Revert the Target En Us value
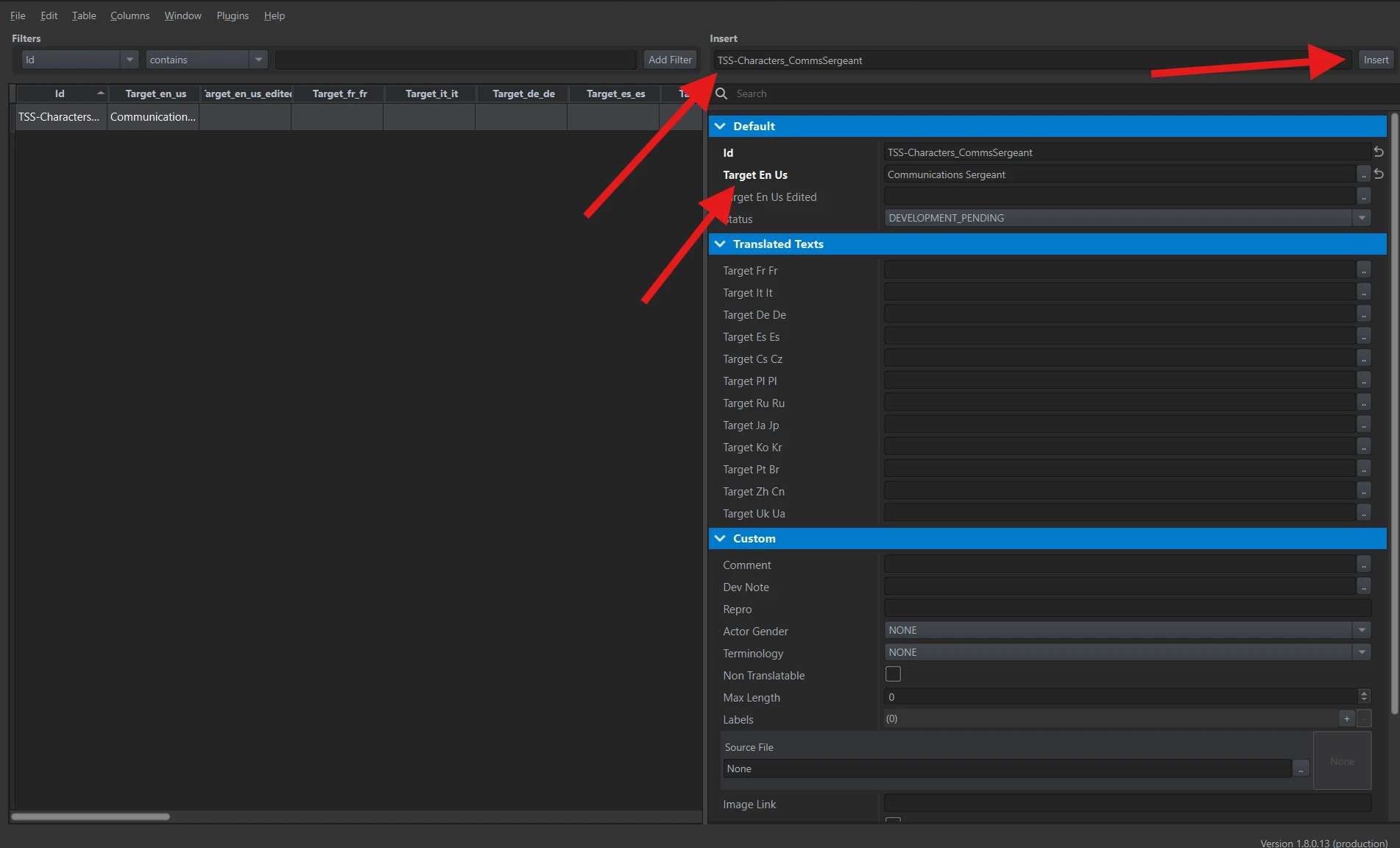 click(1379, 174)
